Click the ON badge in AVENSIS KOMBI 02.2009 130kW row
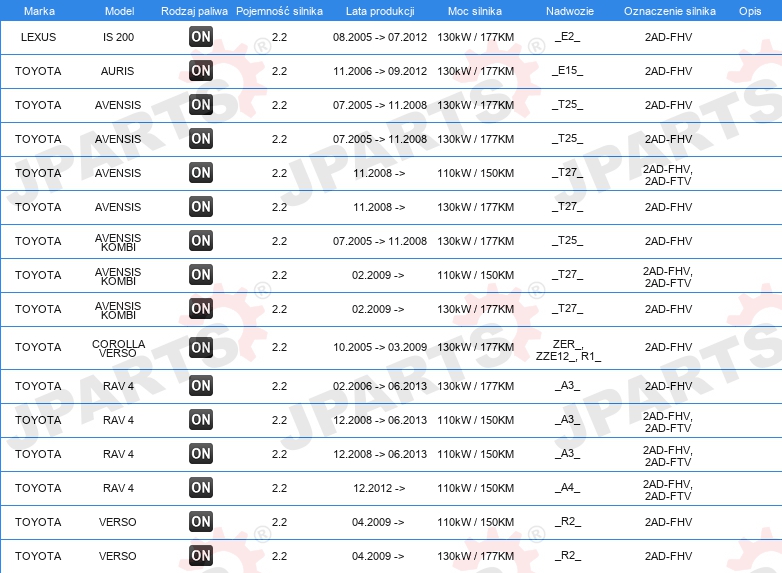Screen dimensions: 782x573 click(201, 308)
